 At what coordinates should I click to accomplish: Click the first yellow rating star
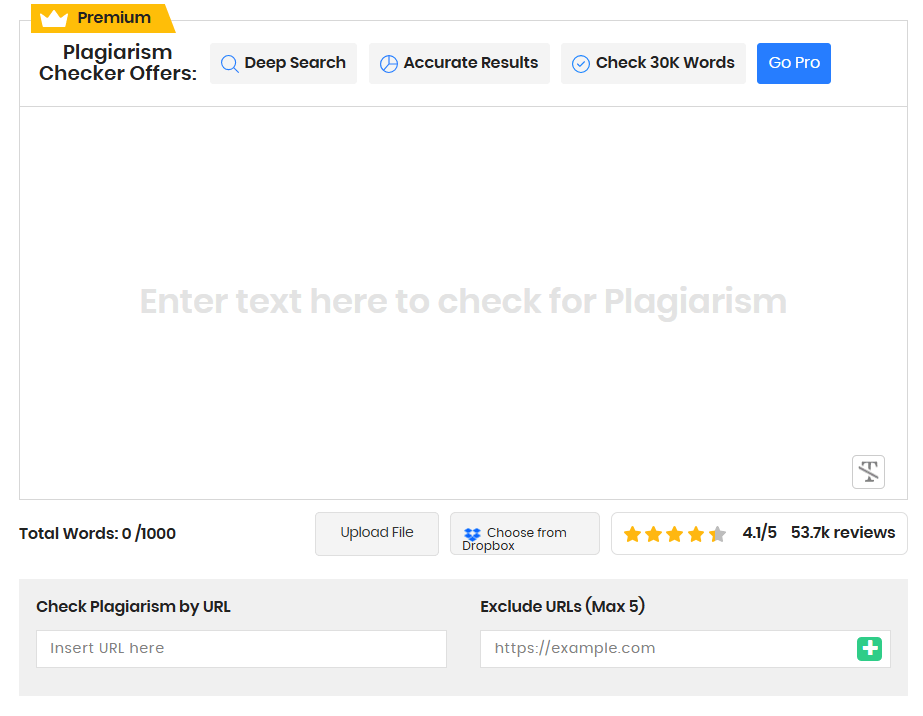(x=632, y=533)
